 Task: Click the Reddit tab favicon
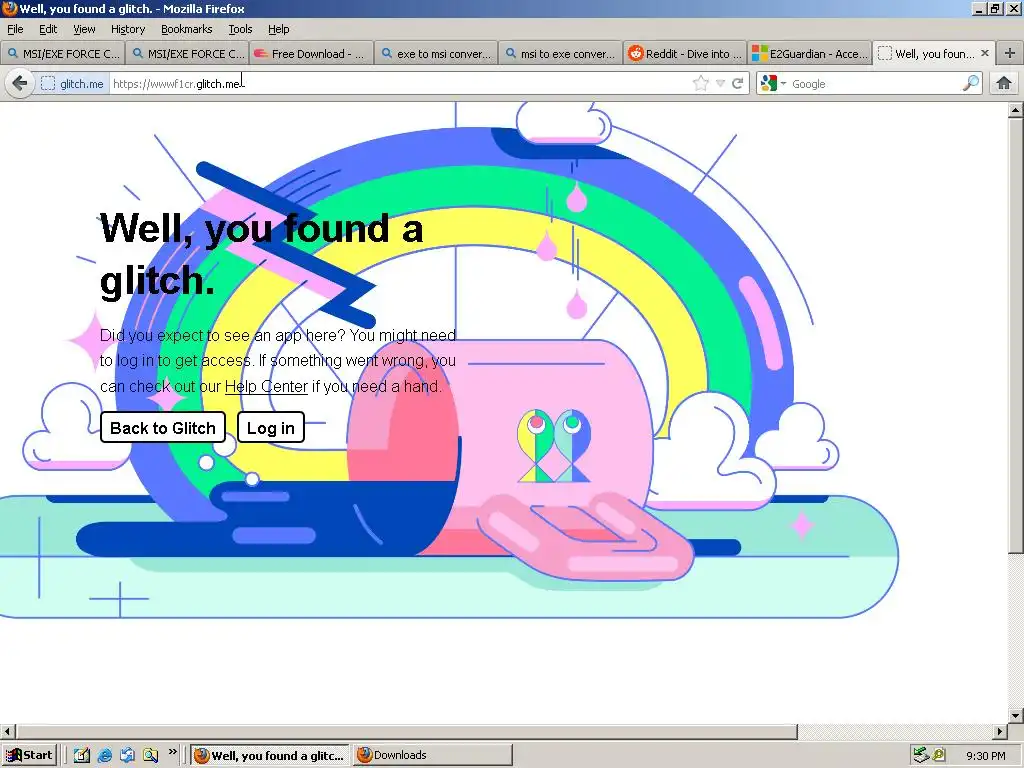tap(635, 54)
